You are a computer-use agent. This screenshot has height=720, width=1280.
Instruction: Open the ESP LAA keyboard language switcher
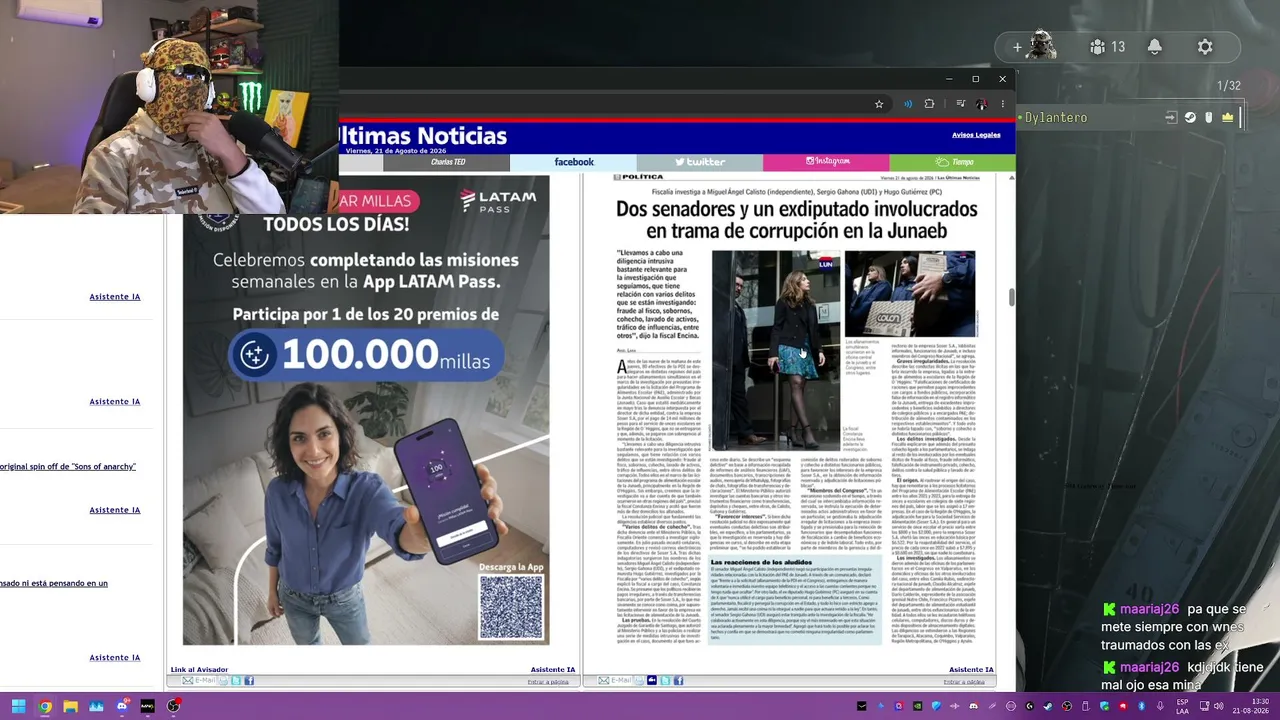click(x=1183, y=706)
